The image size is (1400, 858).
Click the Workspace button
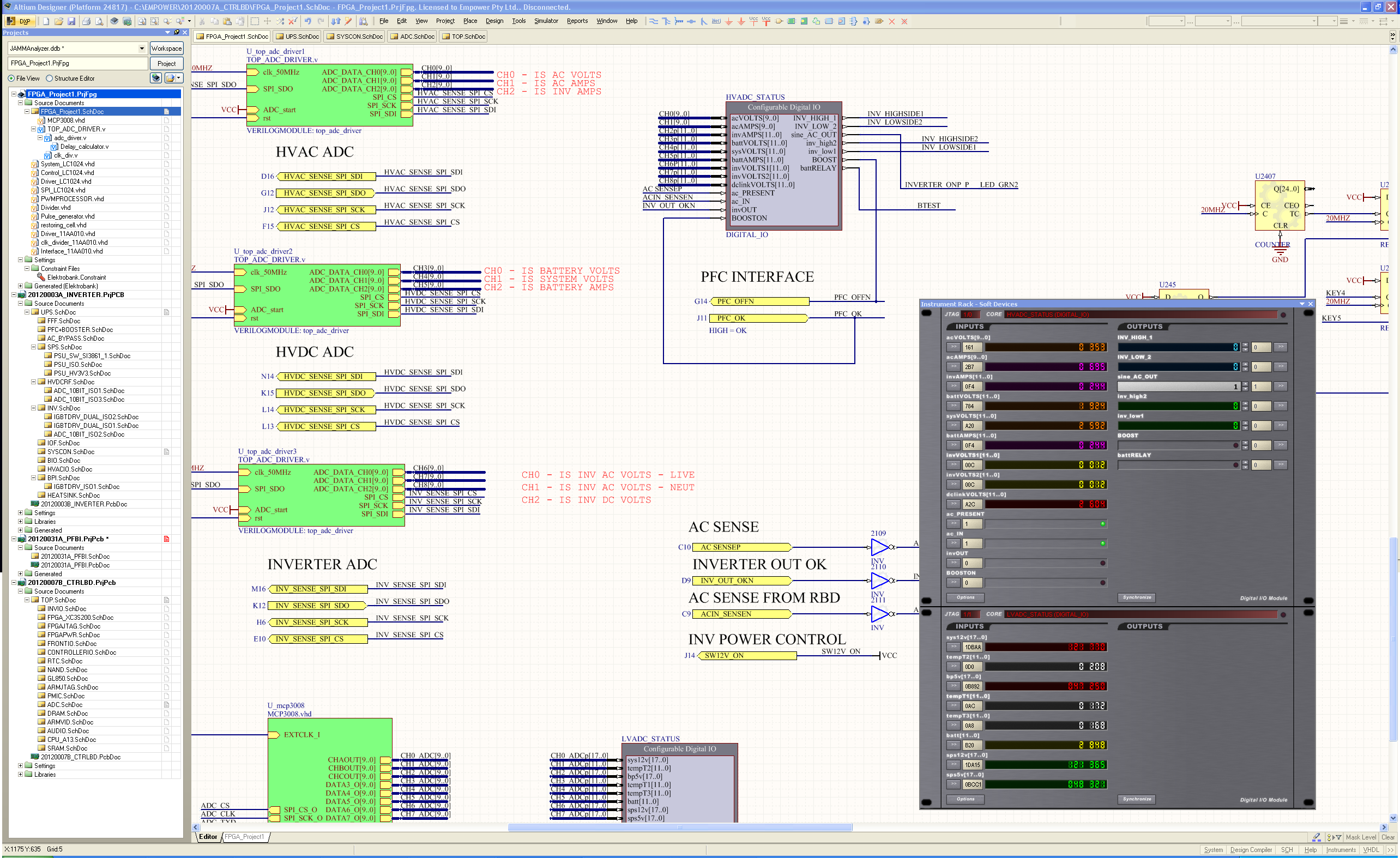point(166,49)
